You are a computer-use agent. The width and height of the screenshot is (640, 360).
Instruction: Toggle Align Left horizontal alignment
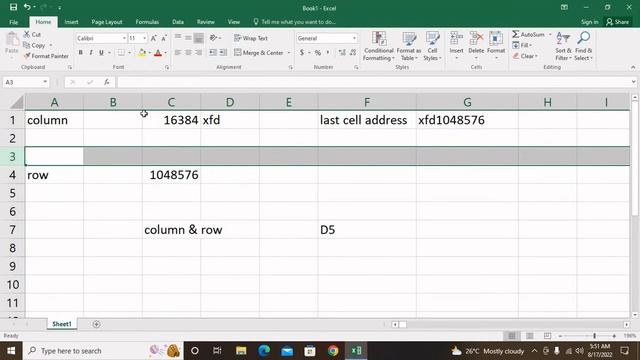click(x=178, y=53)
